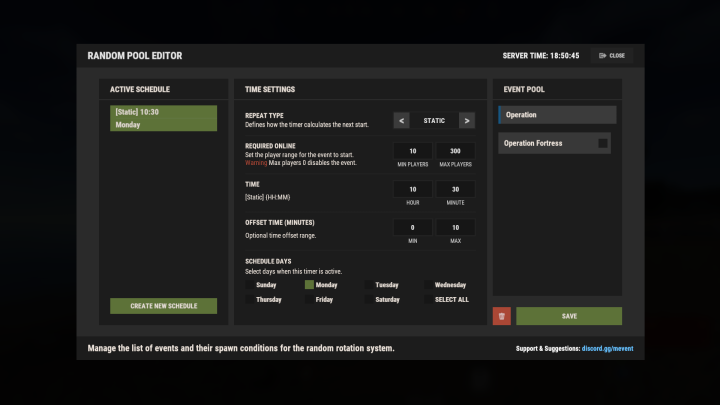Click the Event Pool header

(x=524, y=90)
